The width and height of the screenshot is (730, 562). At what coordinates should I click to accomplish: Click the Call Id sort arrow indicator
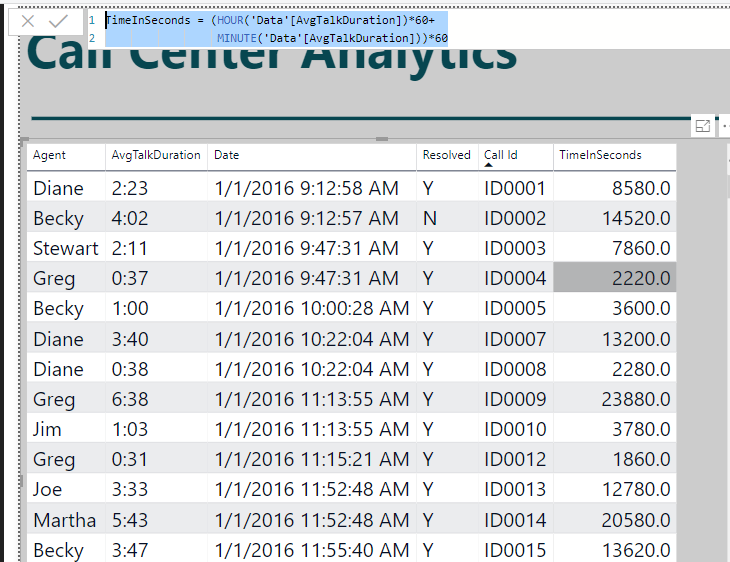point(488,165)
